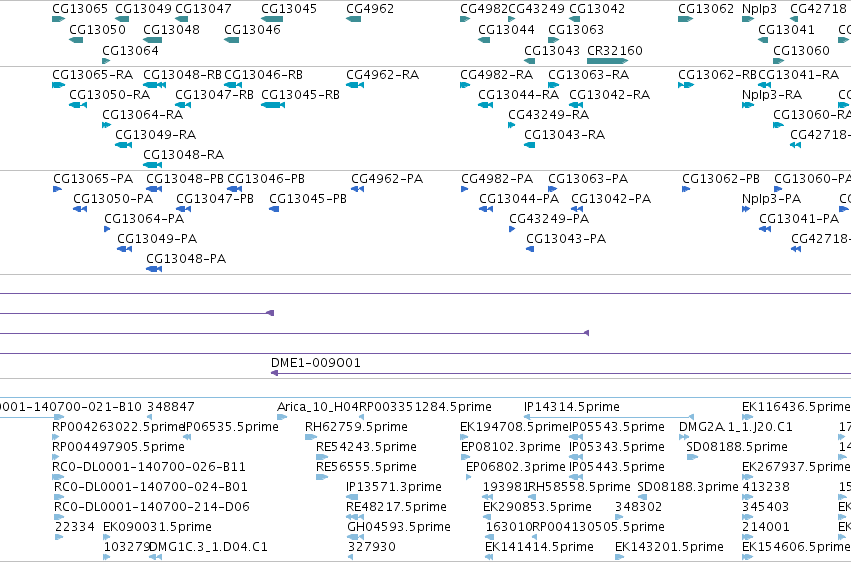The image size is (851, 562).
Task: Click the CG13065-RA transcript label
Action: [x=92, y=74]
